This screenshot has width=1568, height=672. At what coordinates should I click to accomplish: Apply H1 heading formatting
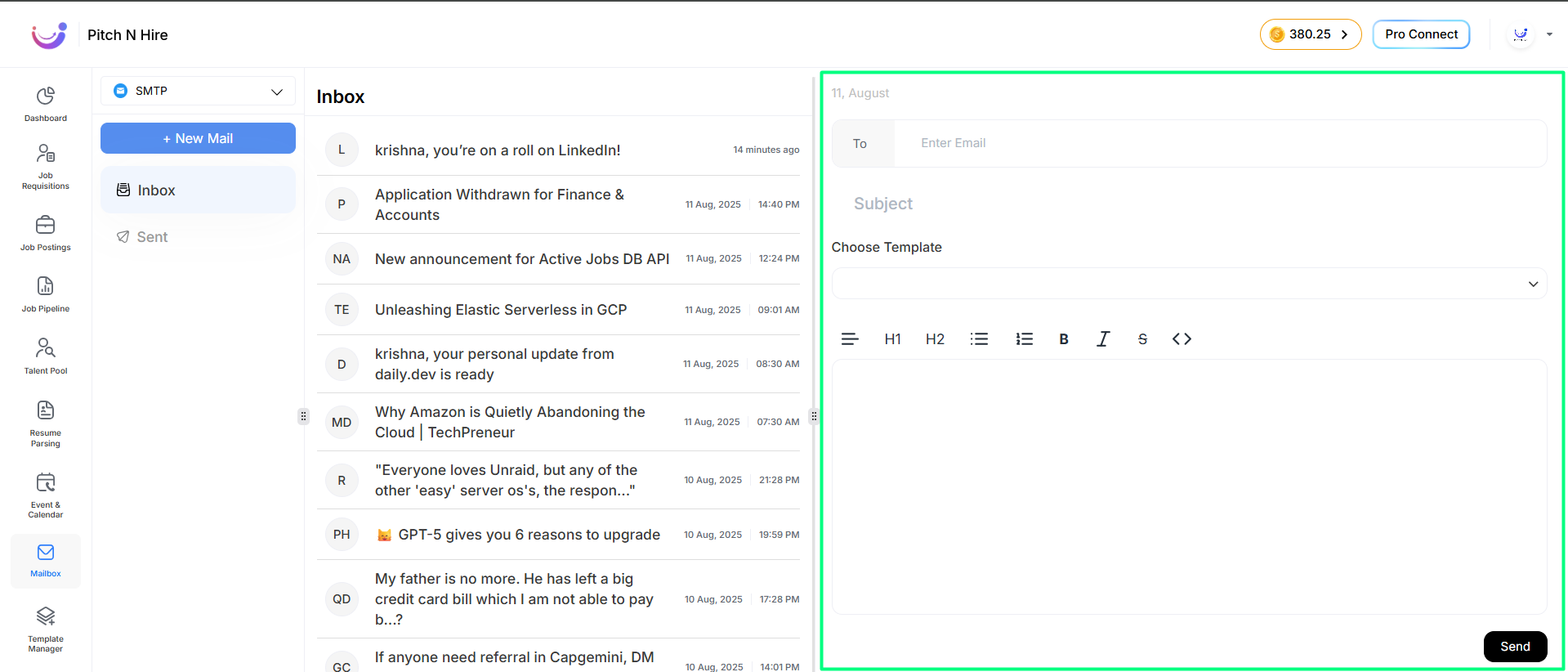coord(892,338)
